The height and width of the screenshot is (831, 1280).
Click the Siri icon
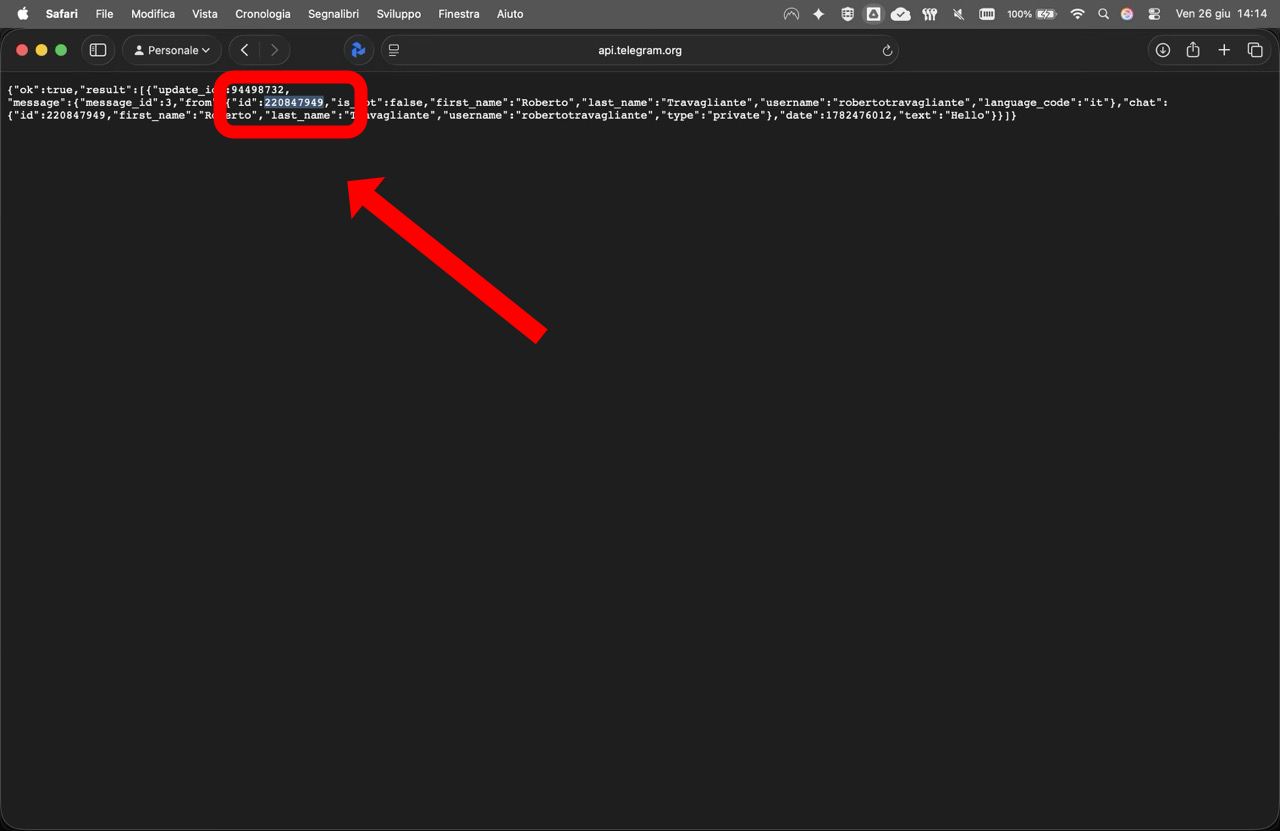pyautogui.click(x=1127, y=14)
